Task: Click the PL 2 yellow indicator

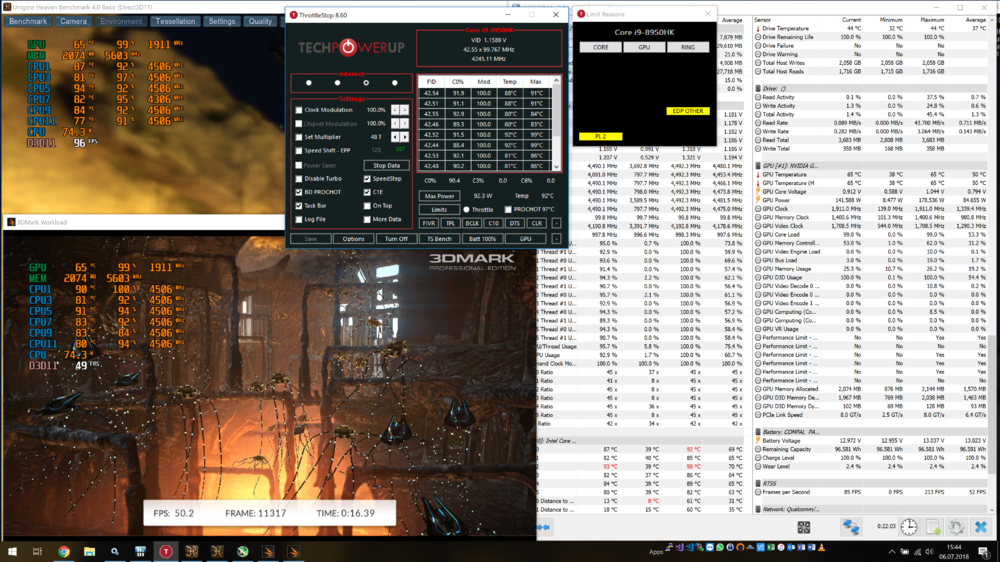Action: click(600, 137)
